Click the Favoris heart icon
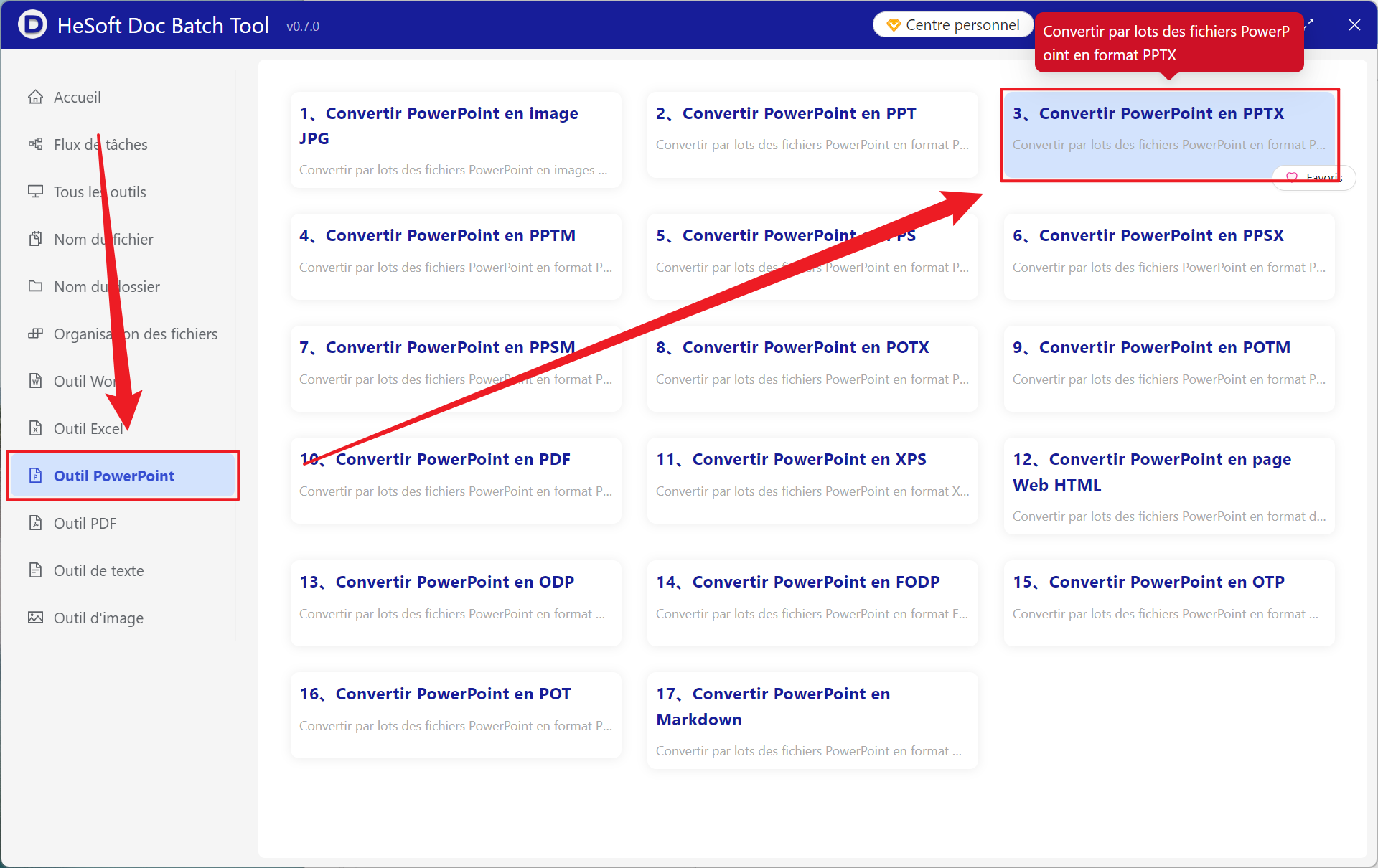 (1292, 177)
